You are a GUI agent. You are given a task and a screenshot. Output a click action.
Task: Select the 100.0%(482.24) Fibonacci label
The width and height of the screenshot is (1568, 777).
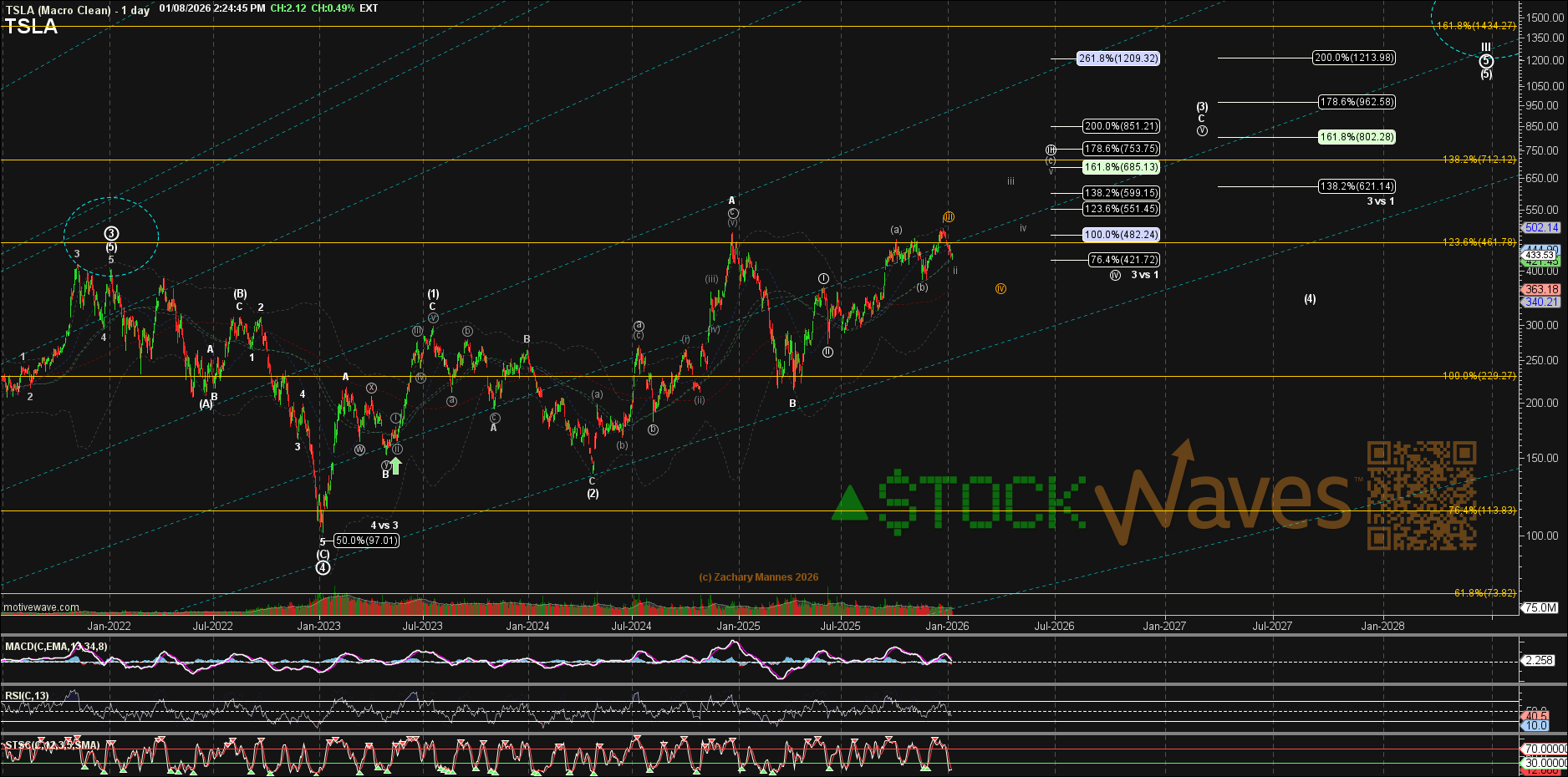1121,235
